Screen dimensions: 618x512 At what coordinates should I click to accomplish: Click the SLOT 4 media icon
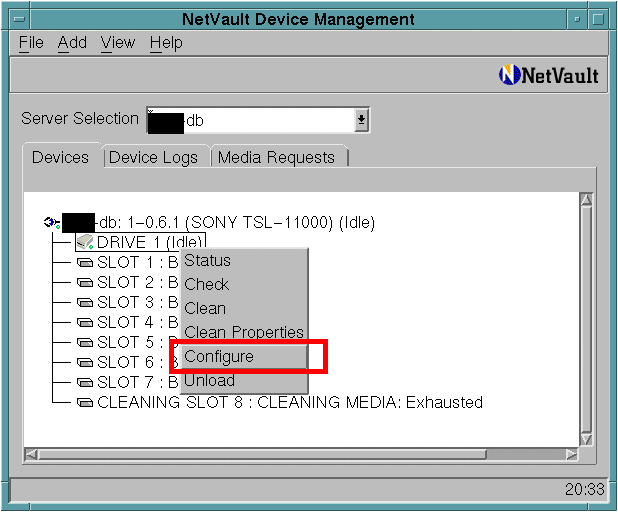coord(84,322)
